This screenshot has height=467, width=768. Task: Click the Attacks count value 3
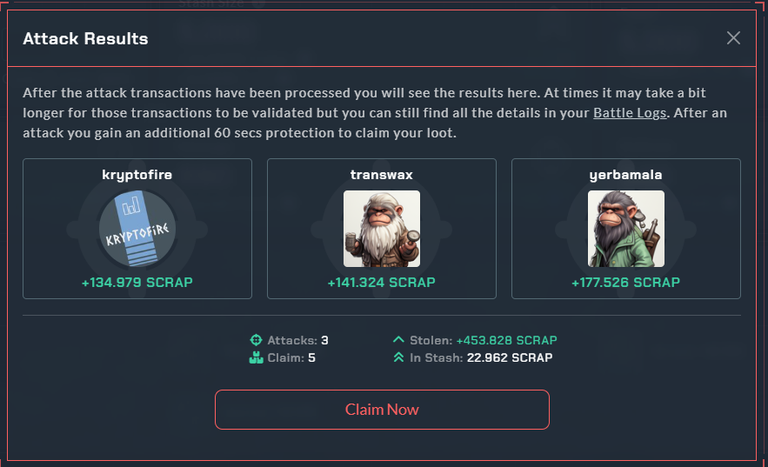tap(325, 340)
